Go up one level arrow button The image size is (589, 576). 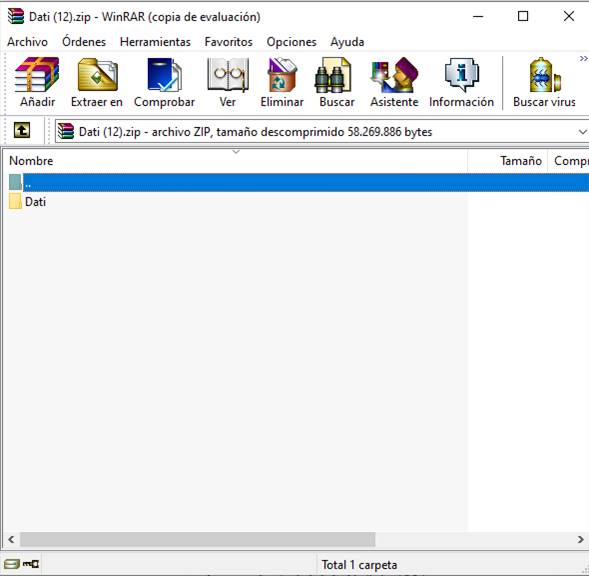pyautogui.click(x=22, y=130)
